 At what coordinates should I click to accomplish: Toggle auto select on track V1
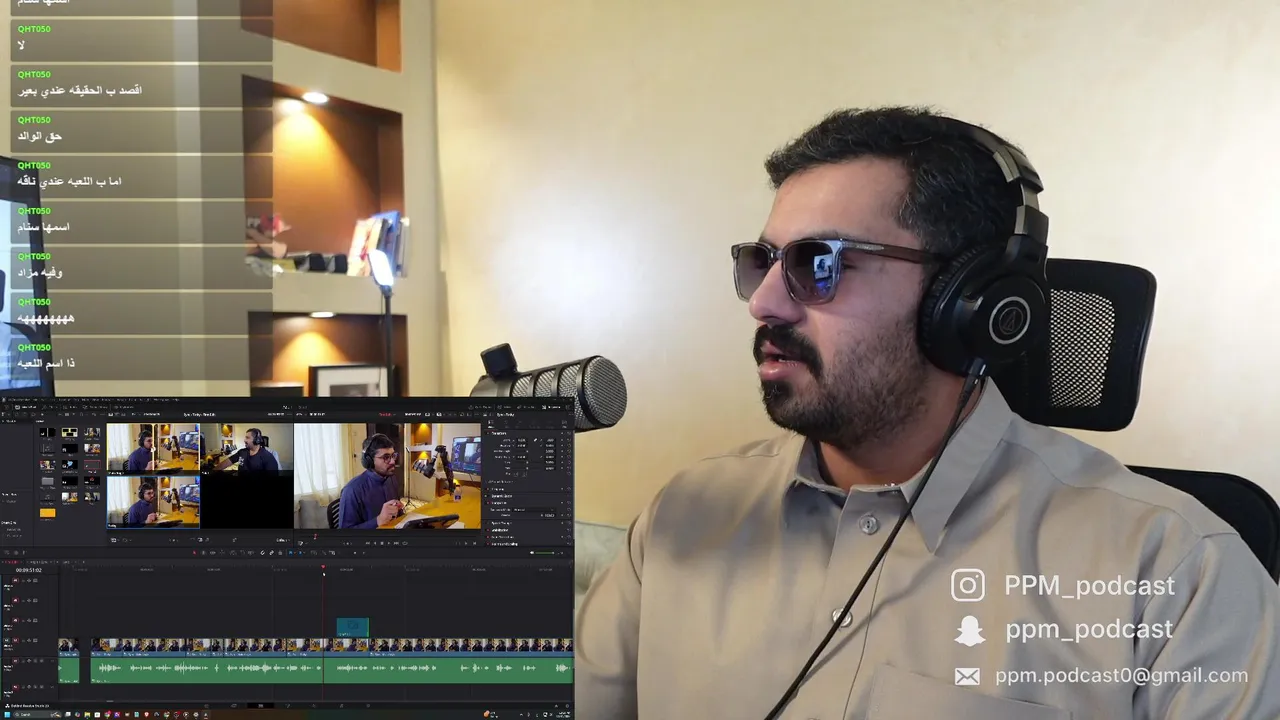click(29, 640)
